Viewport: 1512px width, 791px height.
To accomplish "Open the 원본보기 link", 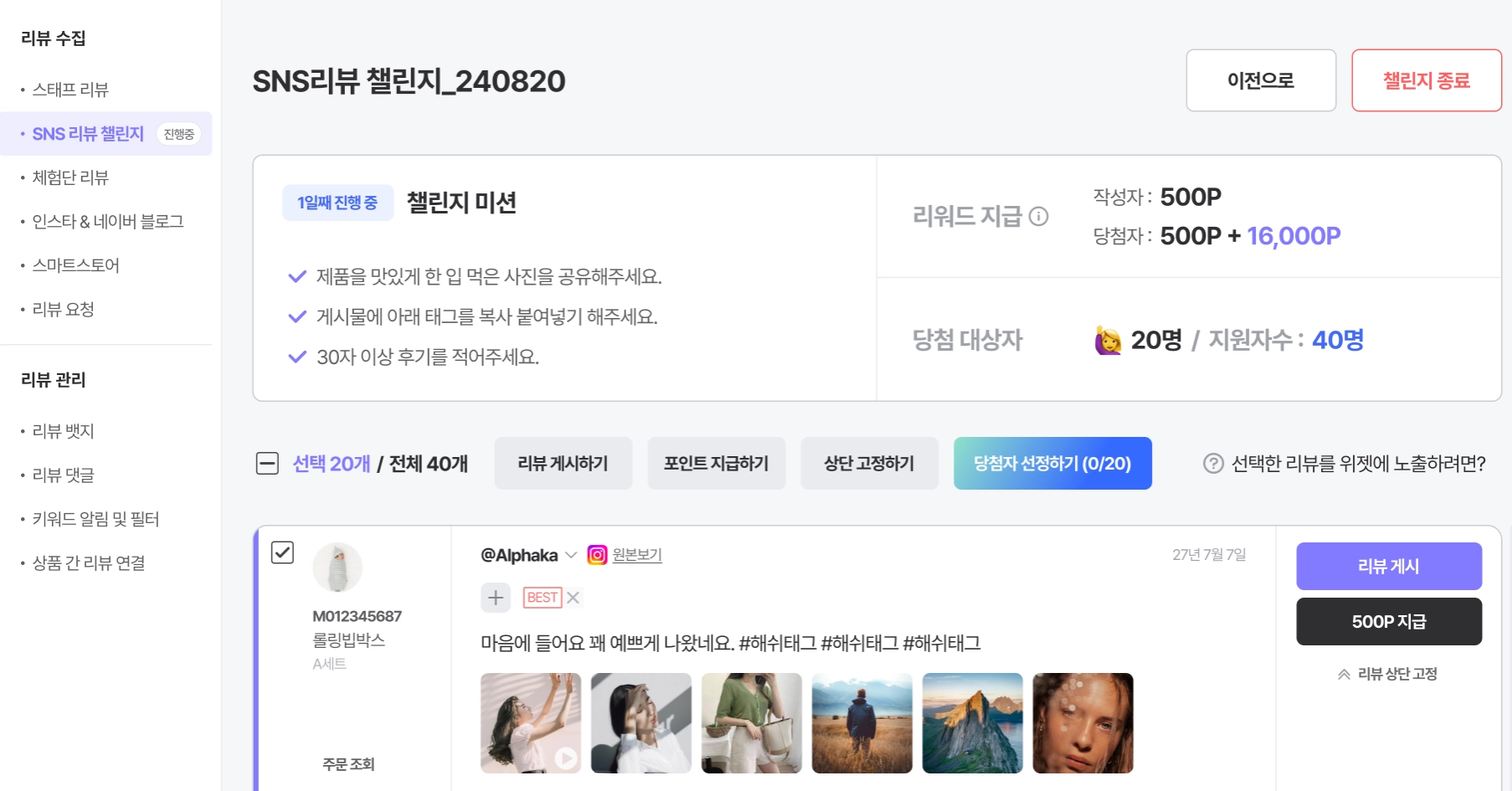I will pyautogui.click(x=637, y=555).
